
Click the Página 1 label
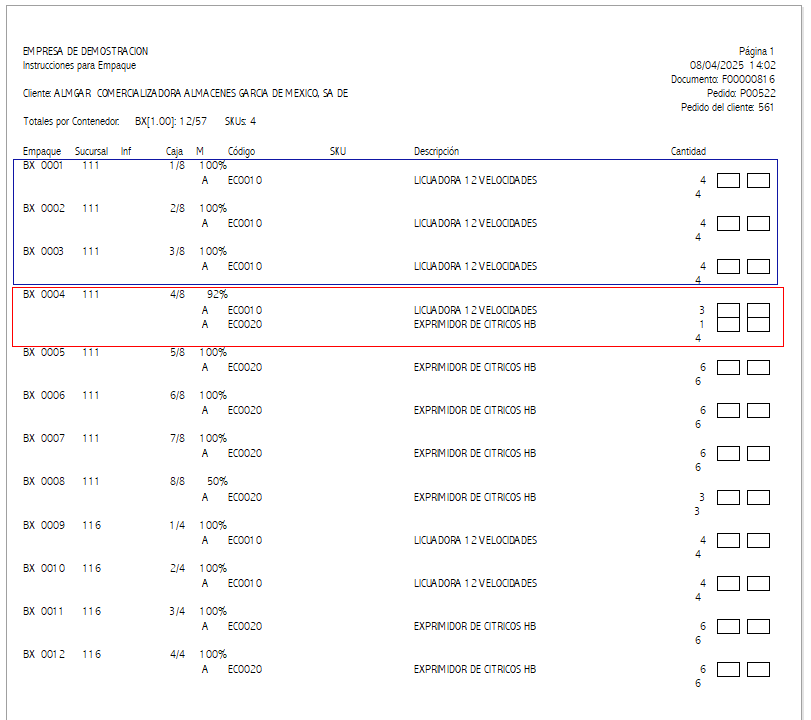coord(756,51)
